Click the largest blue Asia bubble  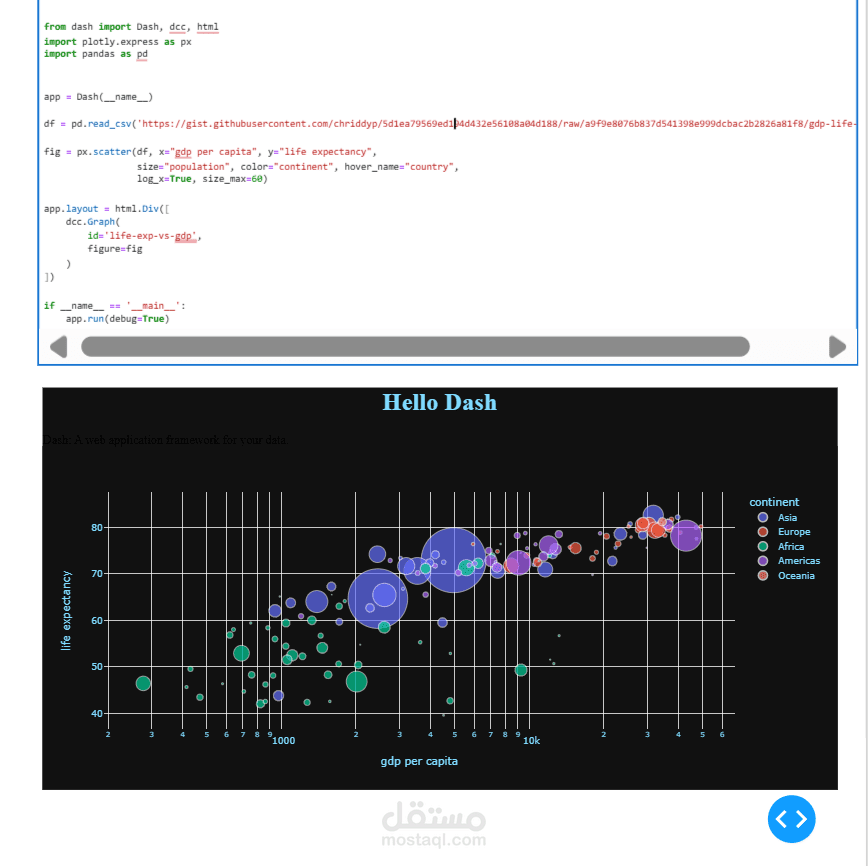(453, 560)
